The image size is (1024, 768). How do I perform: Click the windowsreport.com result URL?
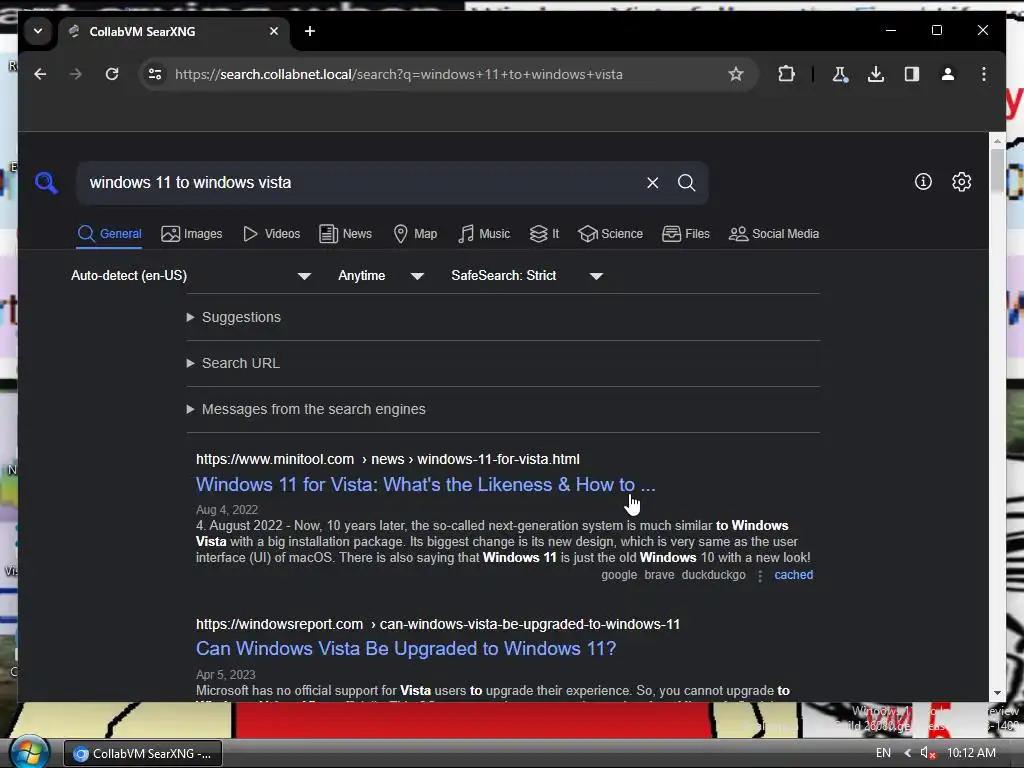[438, 624]
